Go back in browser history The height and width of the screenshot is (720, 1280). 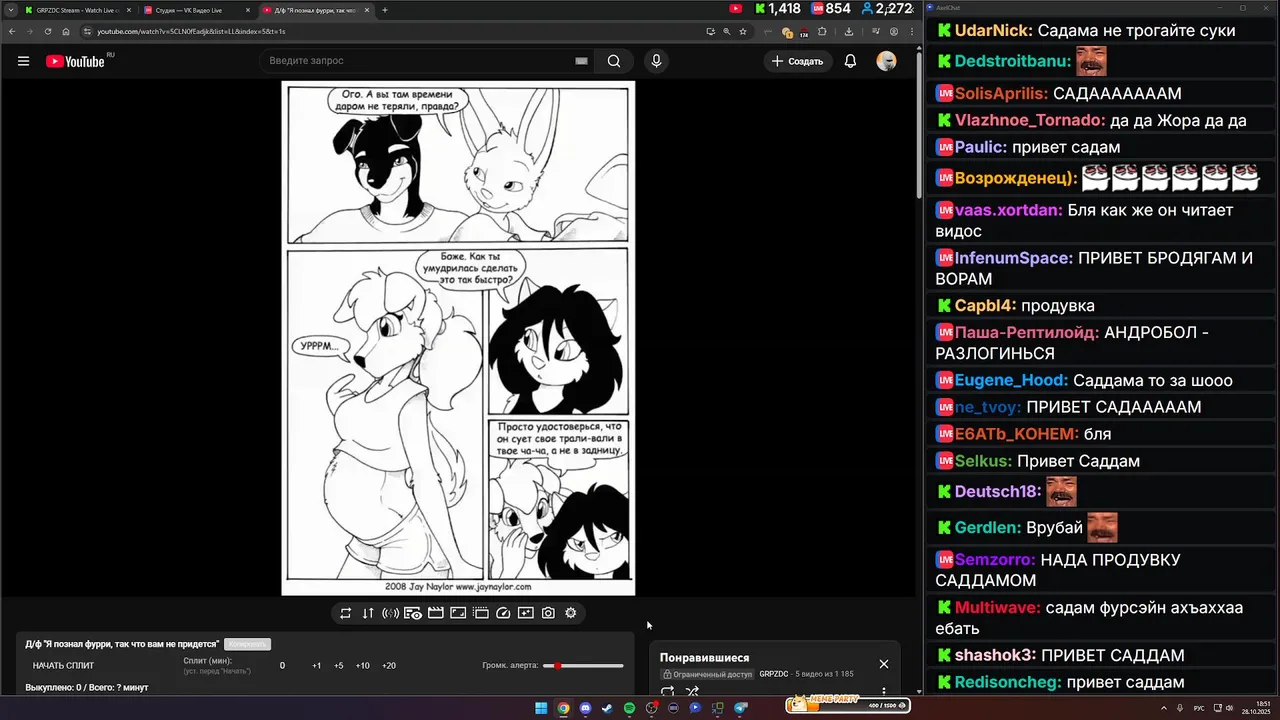(x=12, y=31)
